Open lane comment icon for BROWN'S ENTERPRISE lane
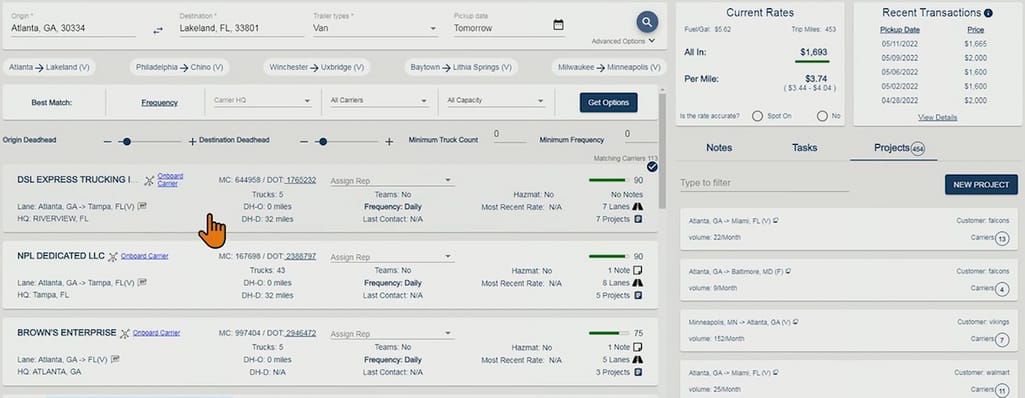The height and width of the screenshot is (398, 1025). (114, 359)
